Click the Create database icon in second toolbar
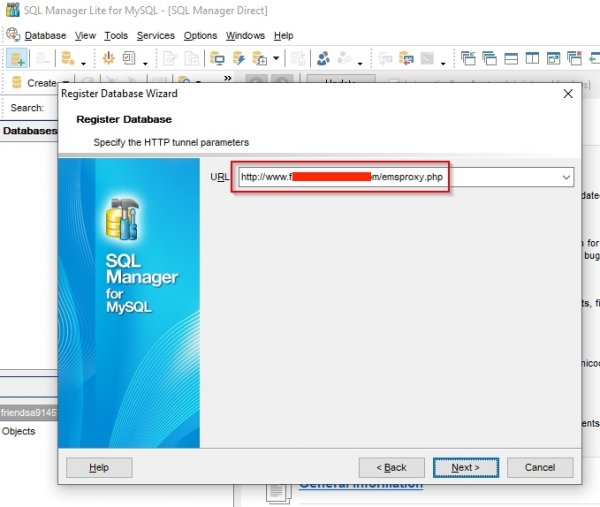The height and width of the screenshot is (507, 600). click(16, 83)
